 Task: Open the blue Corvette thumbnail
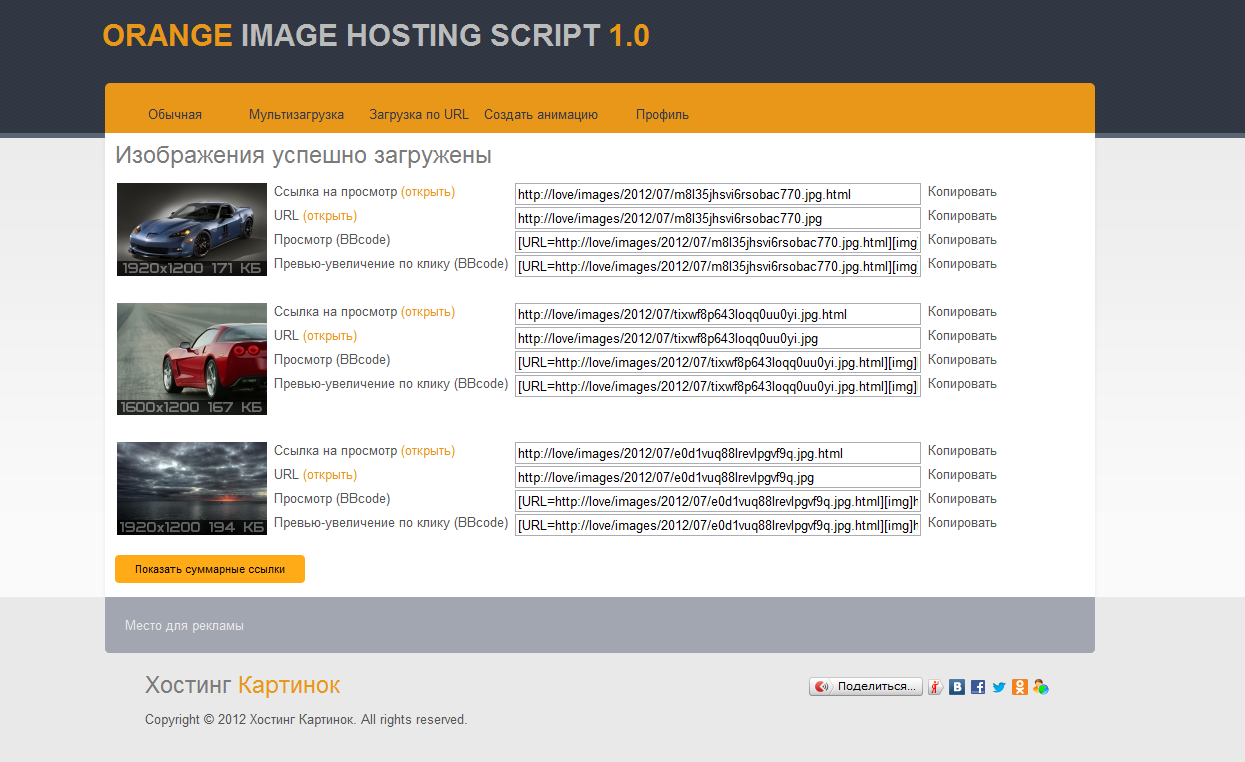coord(192,229)
